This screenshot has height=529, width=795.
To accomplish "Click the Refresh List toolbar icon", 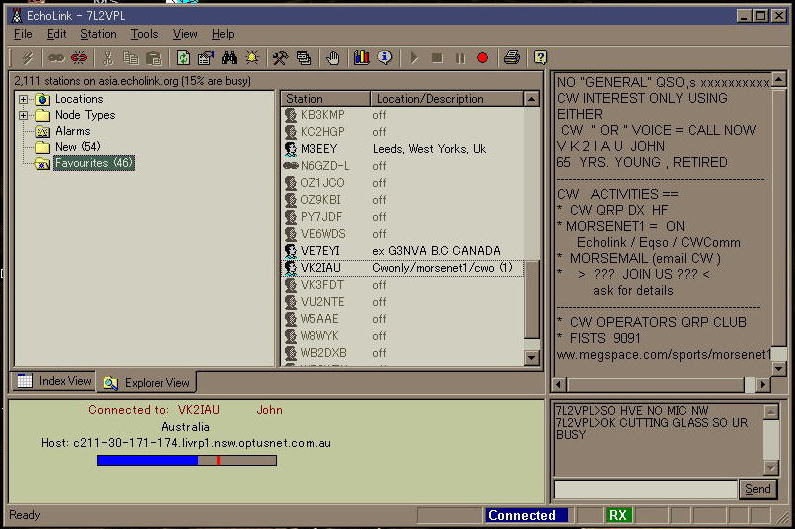I will click(183, 58).
